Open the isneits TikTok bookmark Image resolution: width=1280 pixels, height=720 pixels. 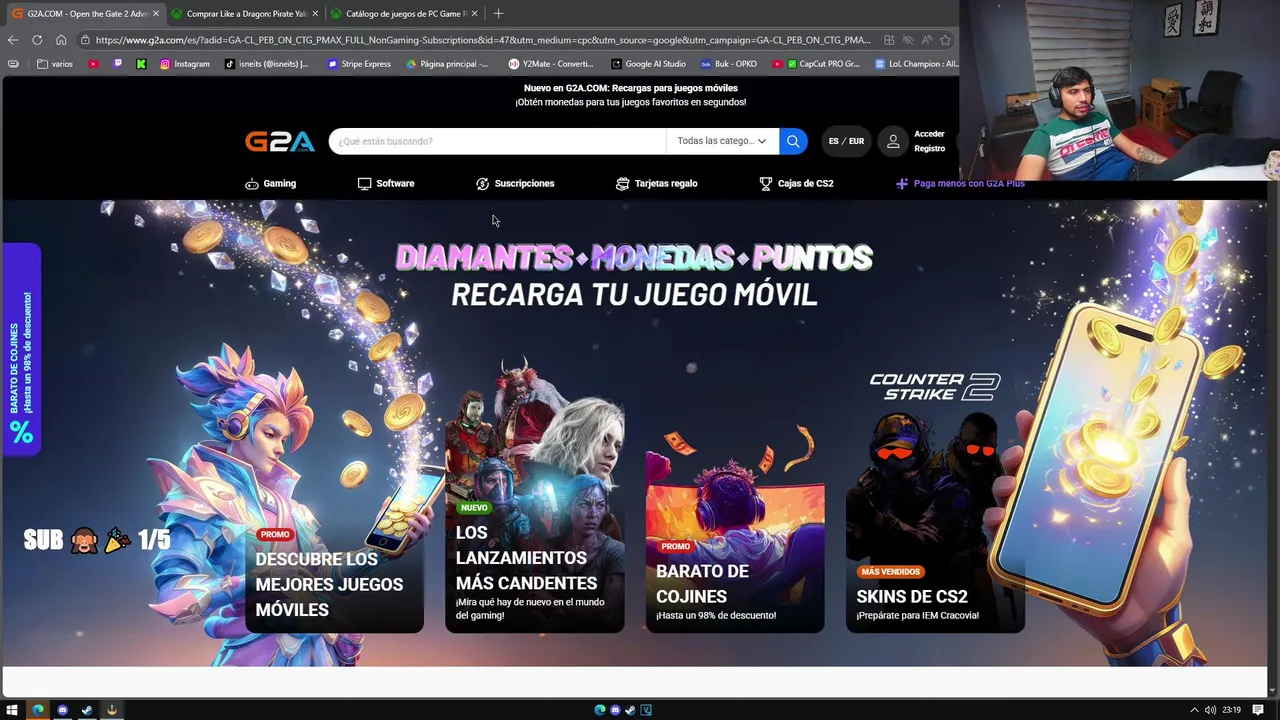tap(266, 64)
